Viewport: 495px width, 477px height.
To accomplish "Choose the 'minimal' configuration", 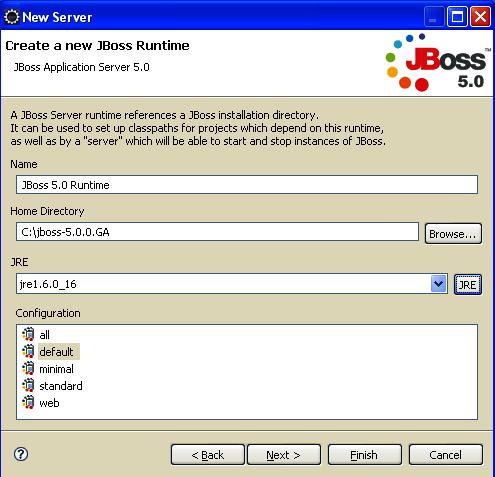I will [56, 369].
